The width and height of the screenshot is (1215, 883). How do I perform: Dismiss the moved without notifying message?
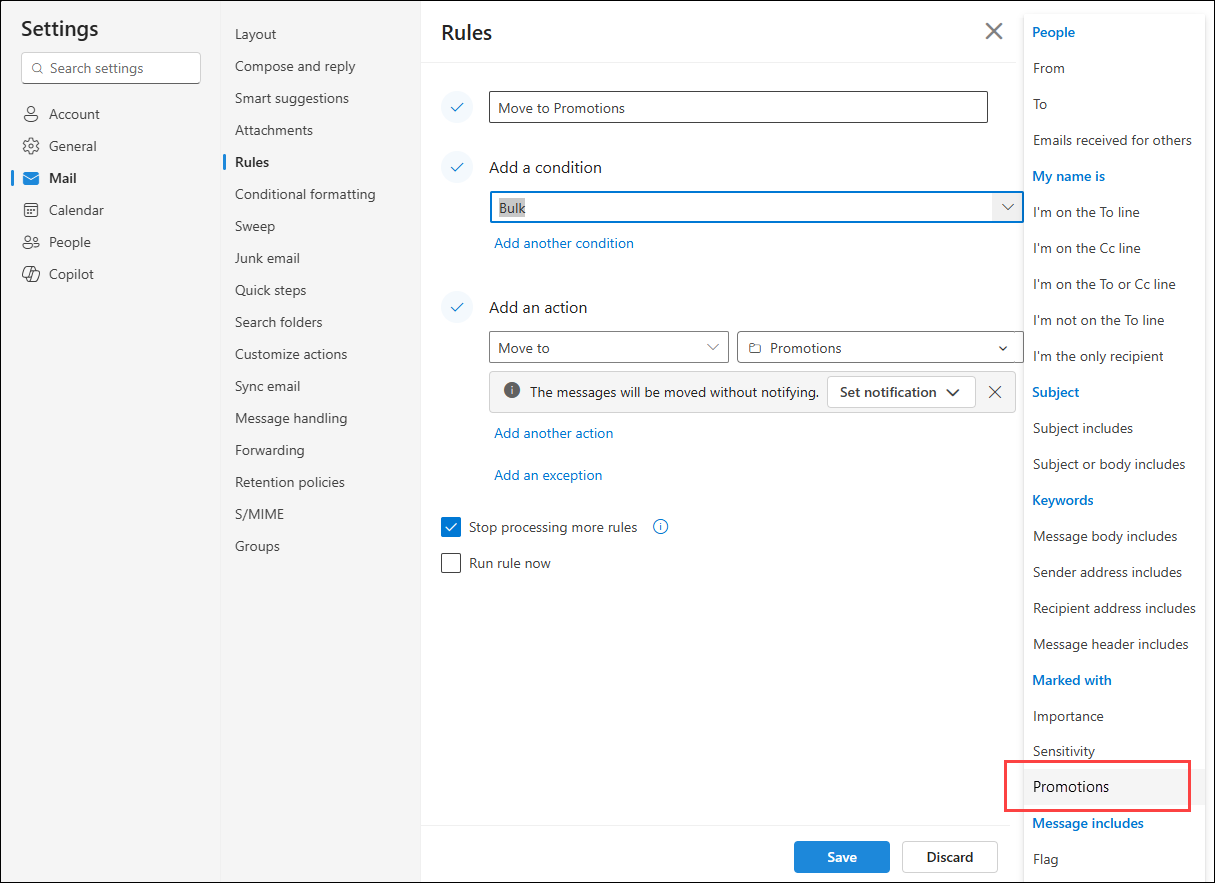click(995, 392)
